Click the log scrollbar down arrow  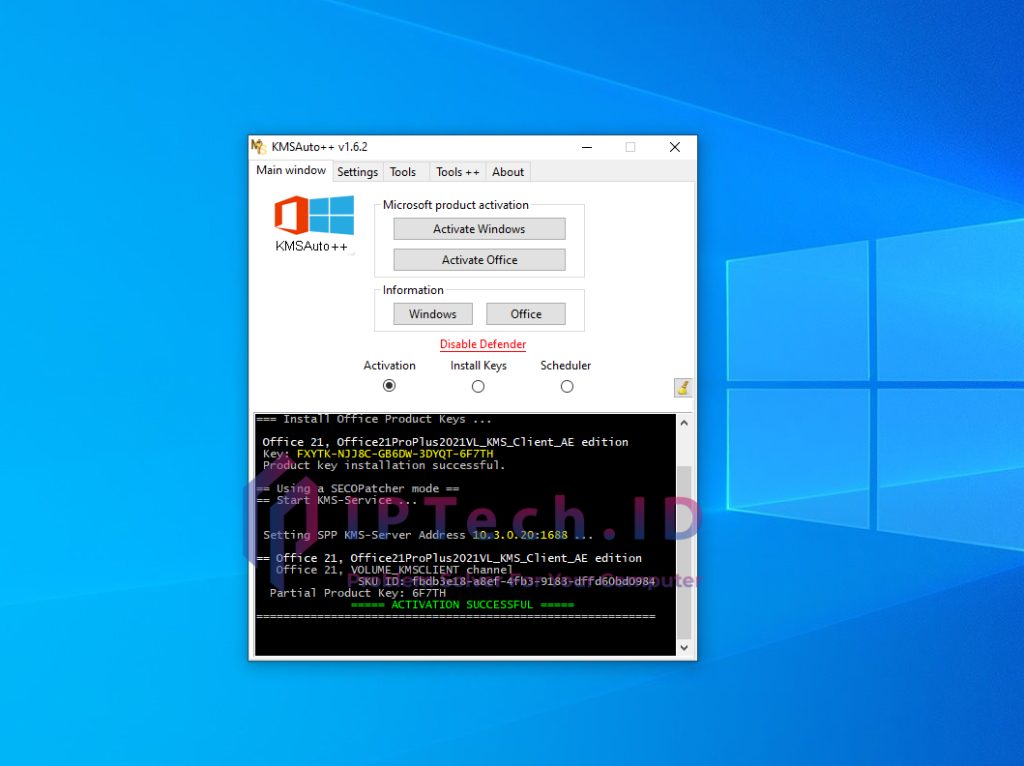tap(684, 648)
